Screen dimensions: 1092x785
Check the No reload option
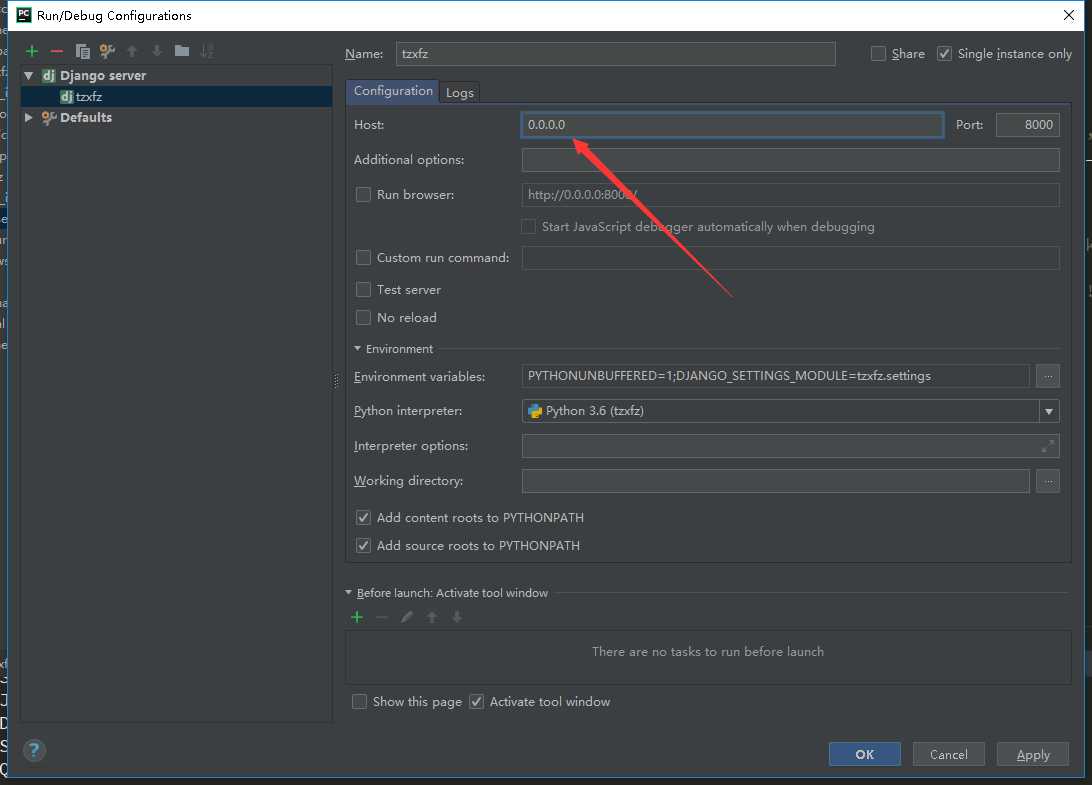tap(363, 318)
